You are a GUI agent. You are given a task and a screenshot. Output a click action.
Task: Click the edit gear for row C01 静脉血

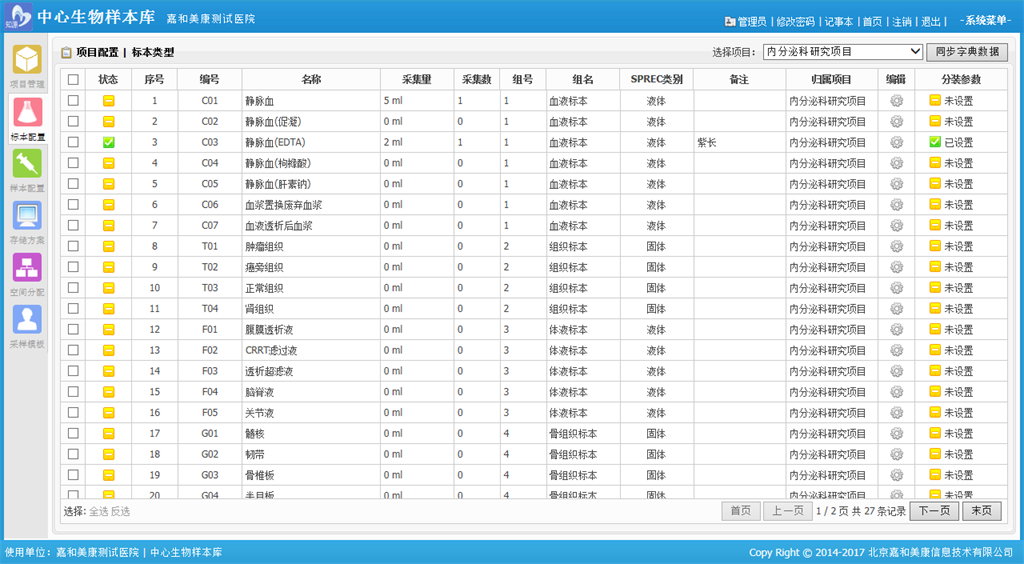click(896, 101)
